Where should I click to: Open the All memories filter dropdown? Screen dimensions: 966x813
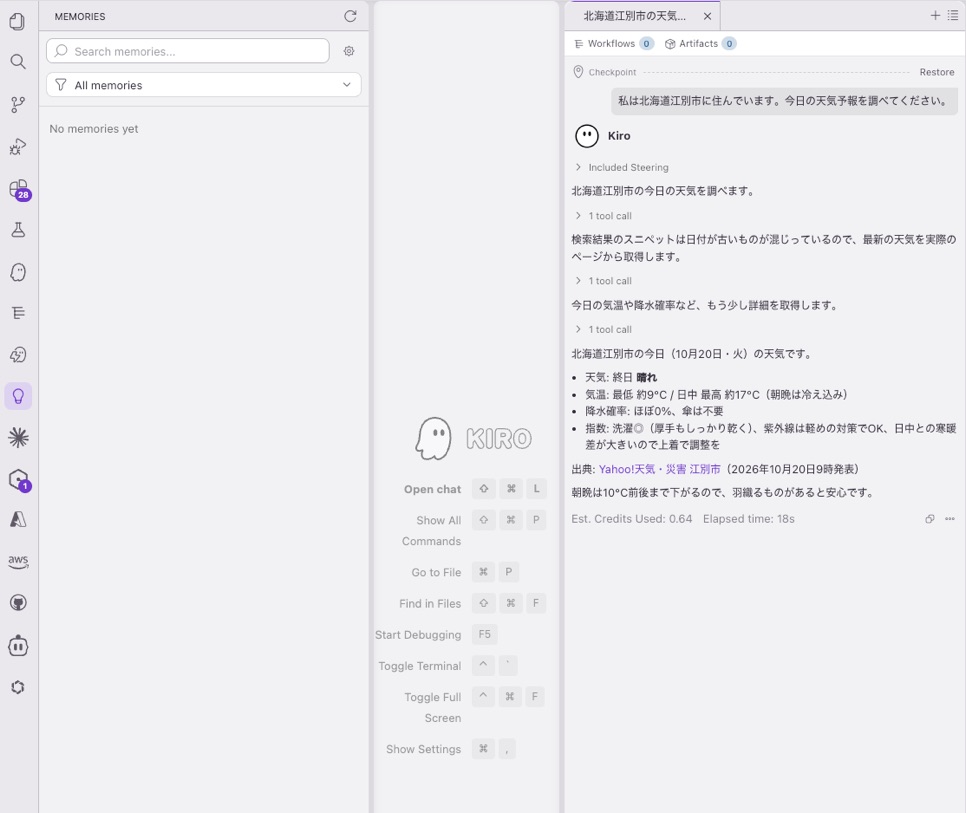(x=203, y=85)
